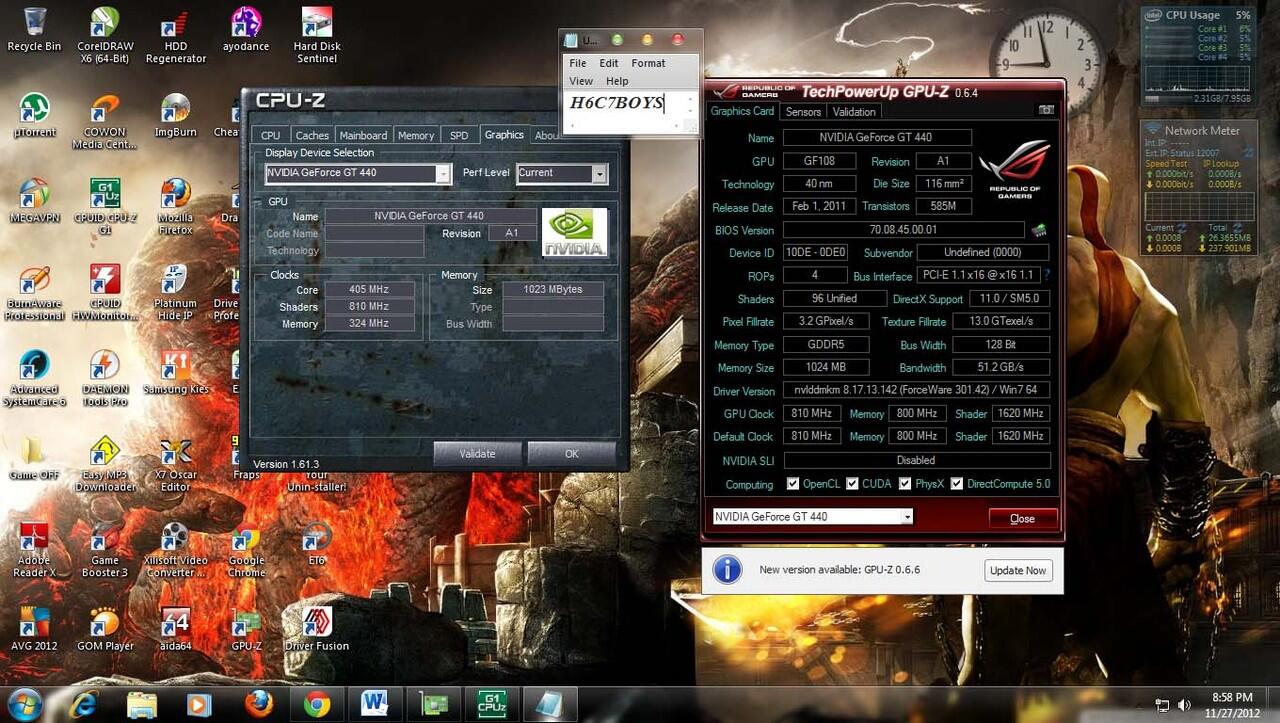This screenshot has height=723, width=1280.
Task: Open Samsung Kies desktop shortcut
Action: tap(175, 372)
